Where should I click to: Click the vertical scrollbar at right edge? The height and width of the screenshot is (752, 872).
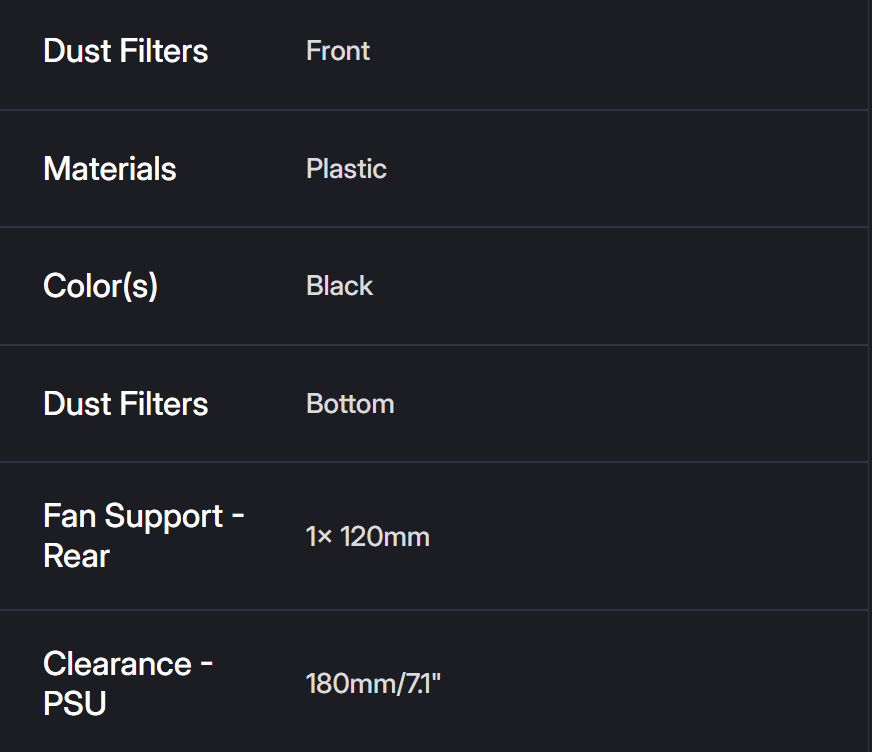pyautogui.click(x=869, y=376)
